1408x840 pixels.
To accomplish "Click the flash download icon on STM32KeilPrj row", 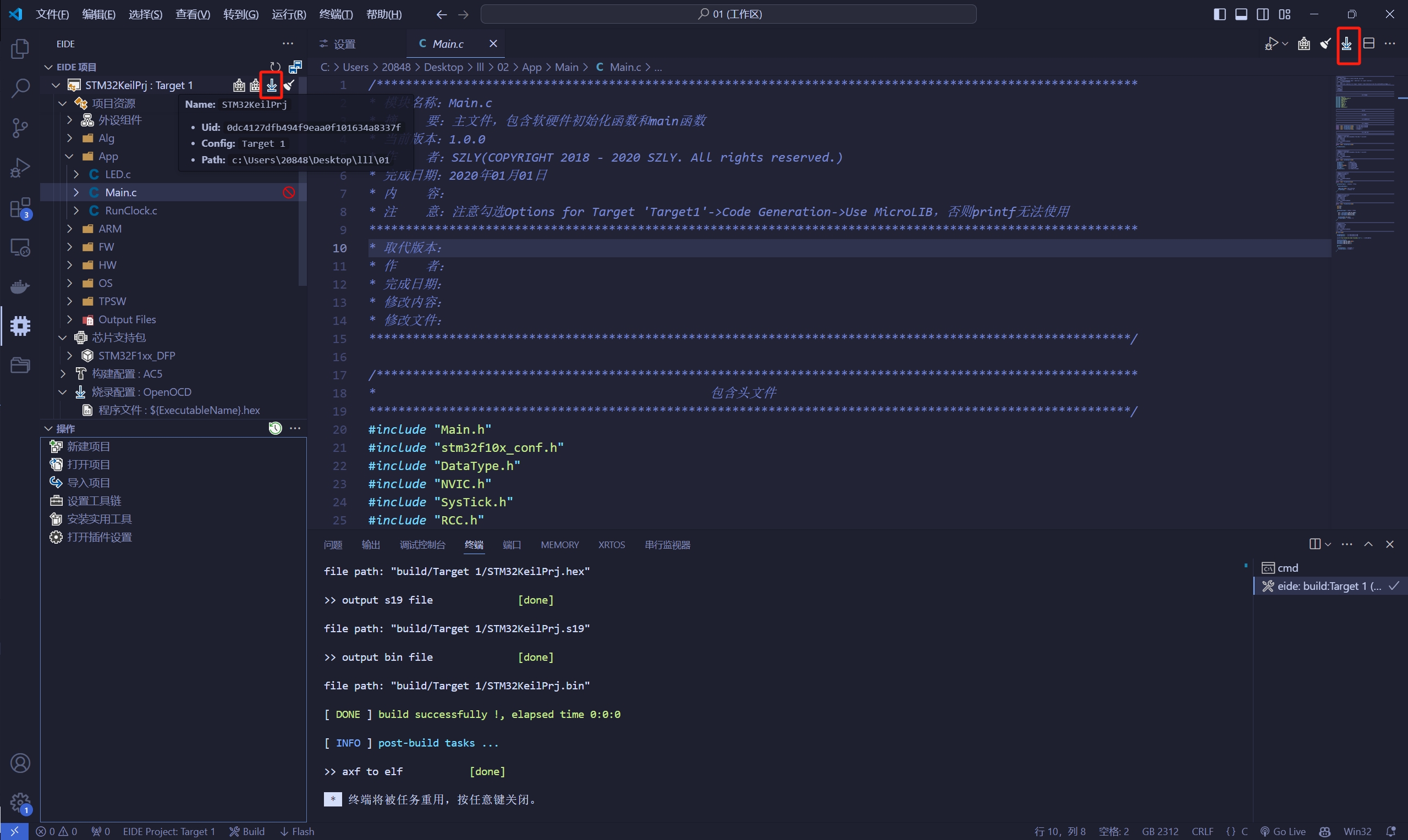I will point(272,85).
